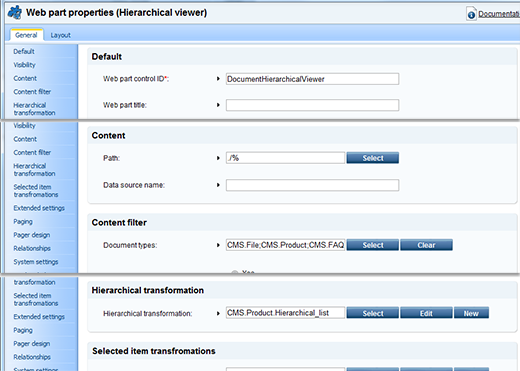Click the arrow beside the Path field

click(218, 158)
